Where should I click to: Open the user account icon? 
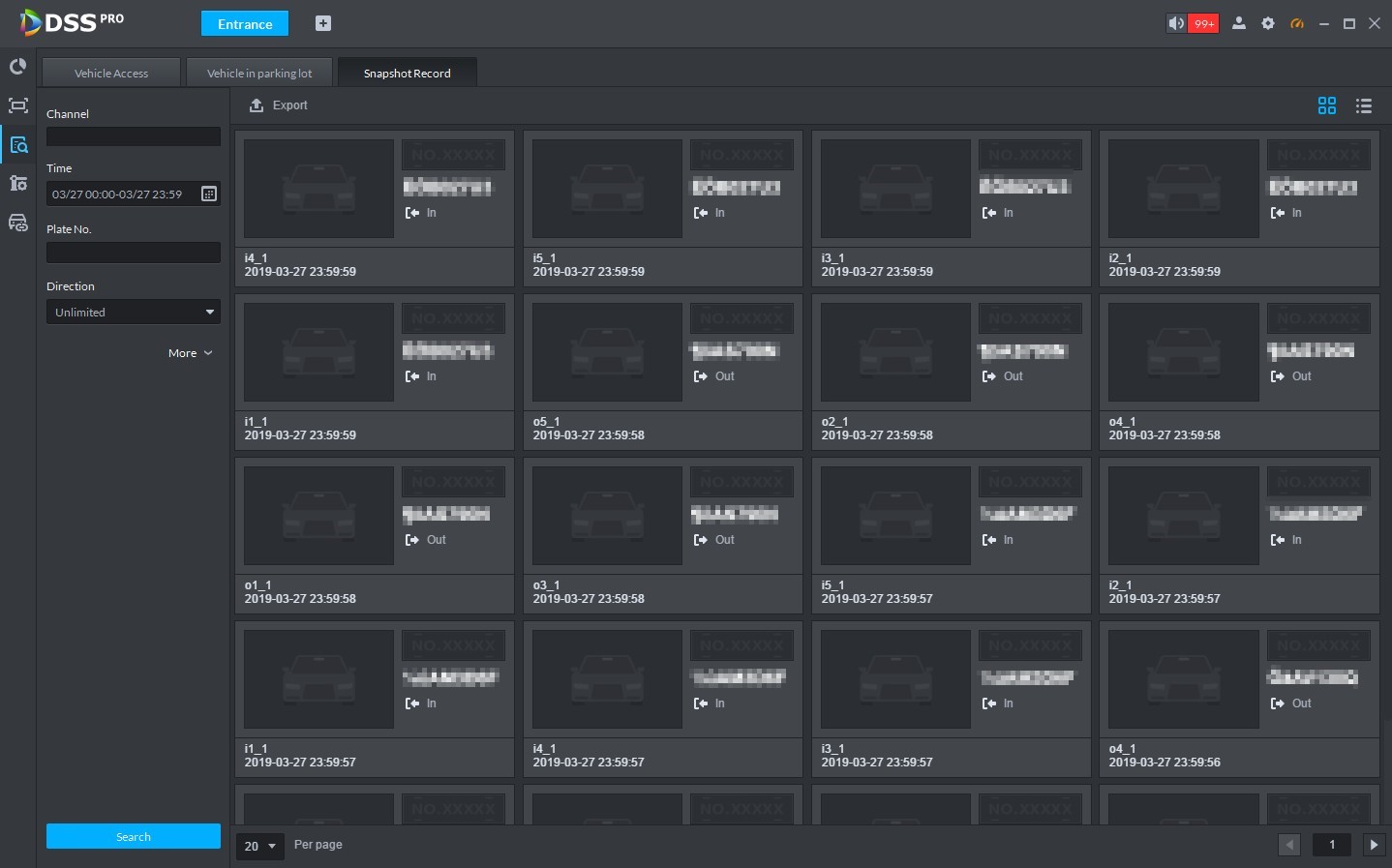(x=1238, y=23)
